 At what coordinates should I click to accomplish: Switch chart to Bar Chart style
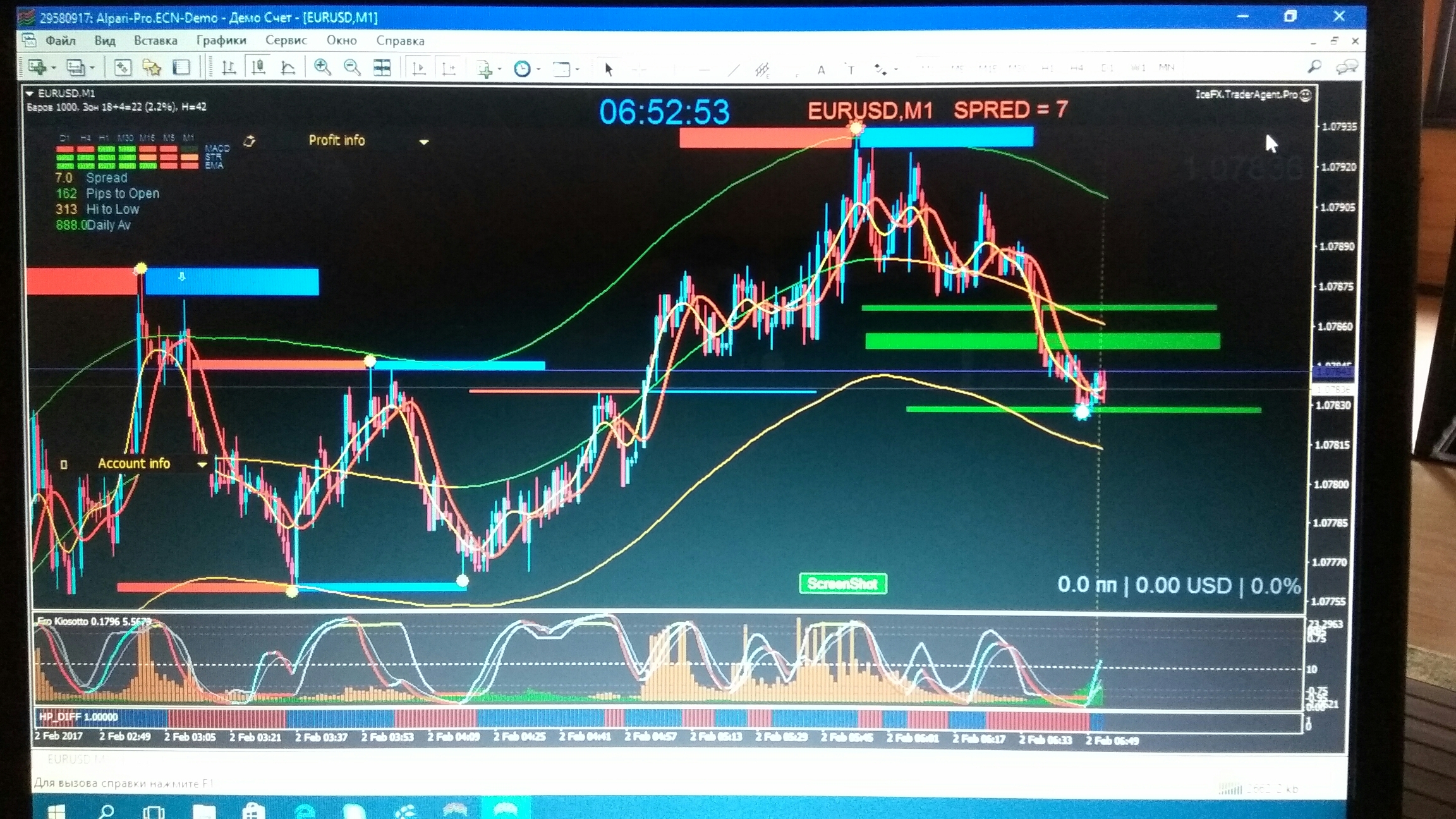(229, 67)
